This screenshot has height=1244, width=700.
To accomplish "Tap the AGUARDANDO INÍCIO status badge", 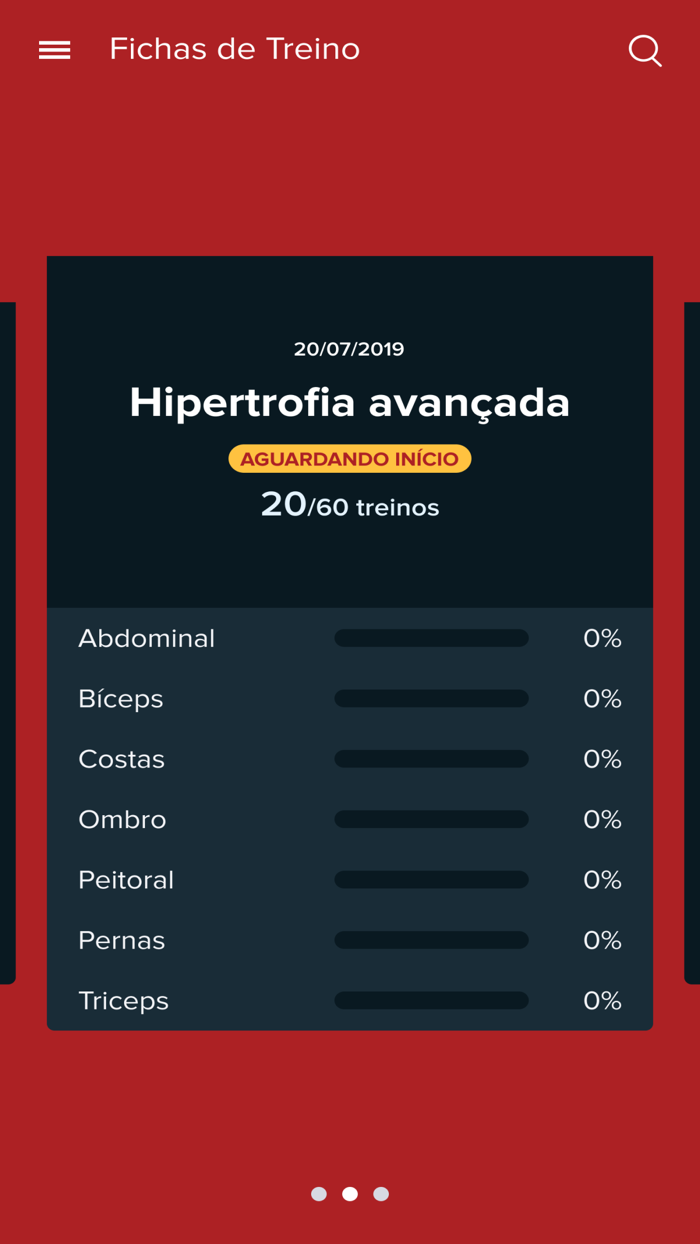I will 350,458.
